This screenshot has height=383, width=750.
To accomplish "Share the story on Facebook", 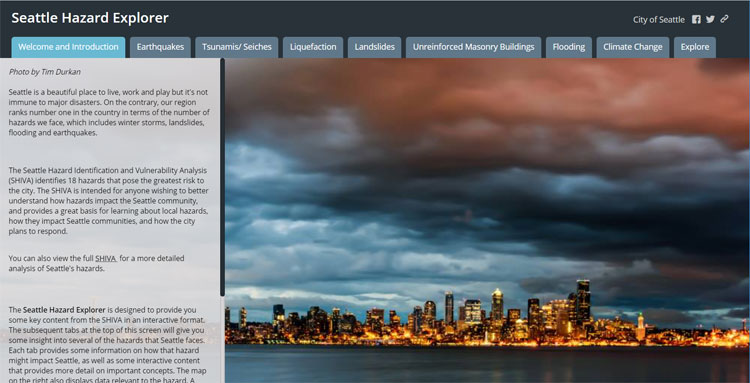I will (x=696, y=20).
